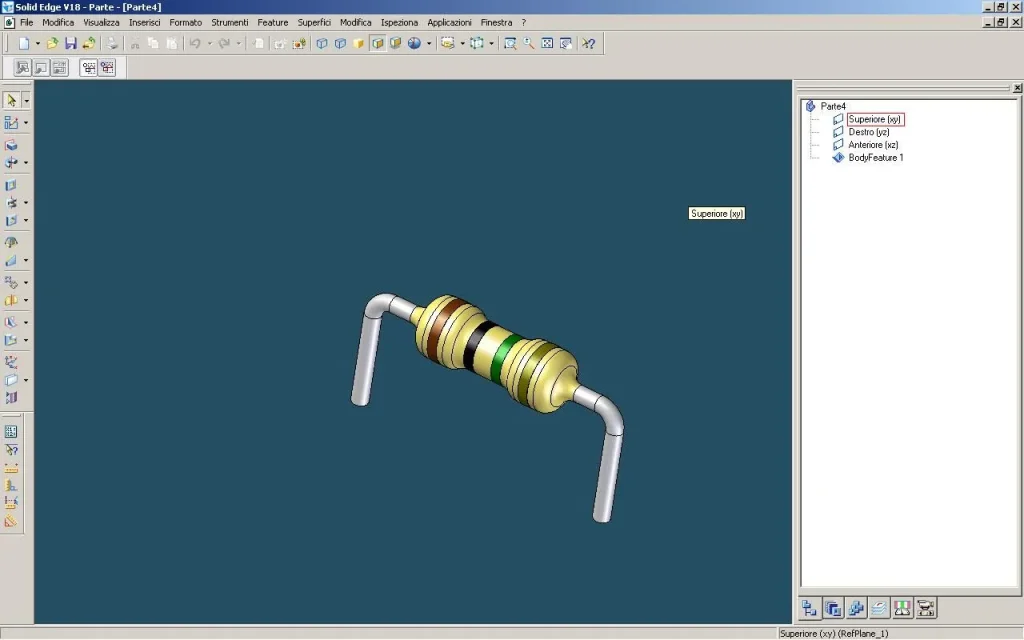Click the Open file folder icon
Viewport: 1024px width, 640px height.
(52, 44)
